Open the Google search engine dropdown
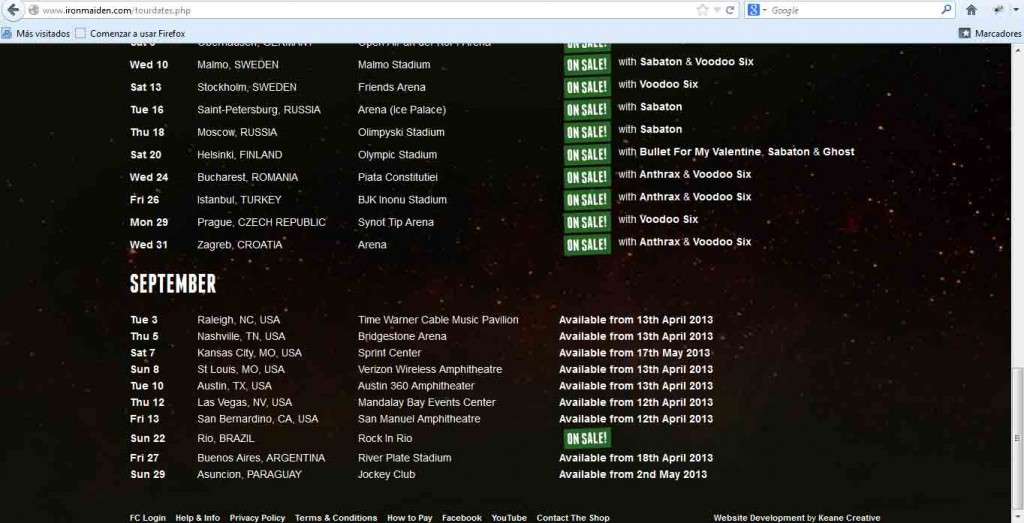 pos(758,10)
